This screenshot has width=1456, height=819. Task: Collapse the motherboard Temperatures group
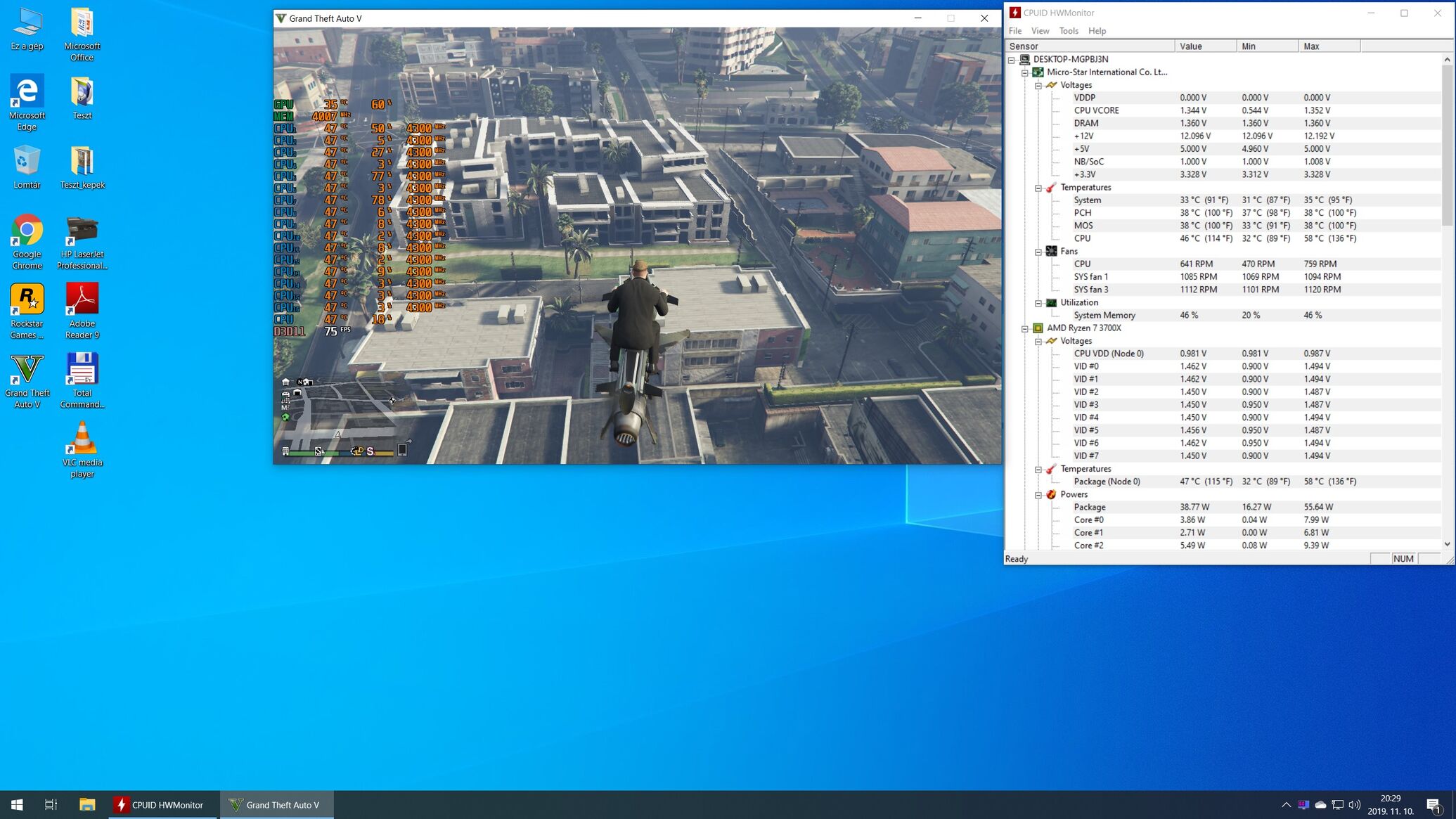click(x=1038, y=188)
